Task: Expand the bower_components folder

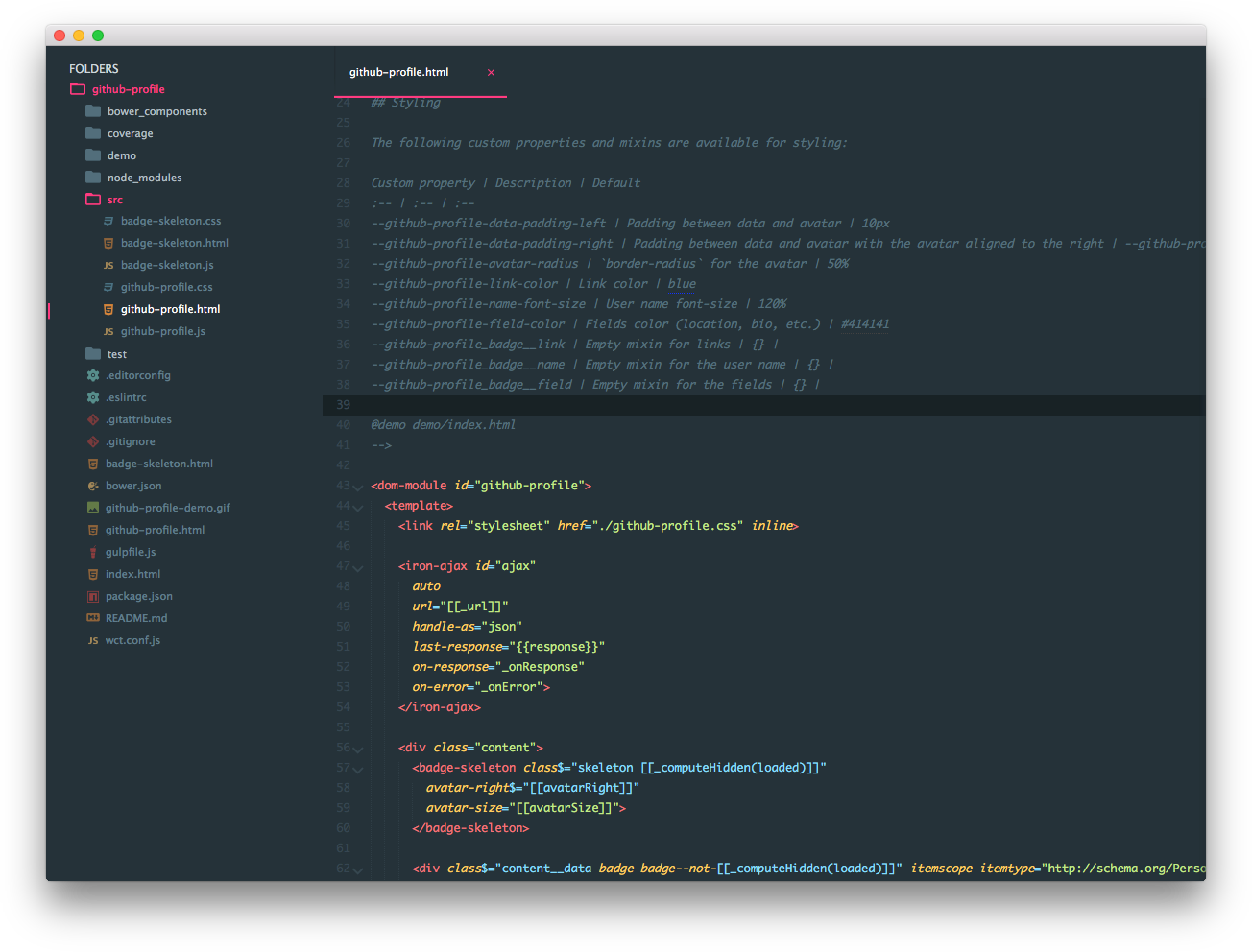Action: pos(157,111)
